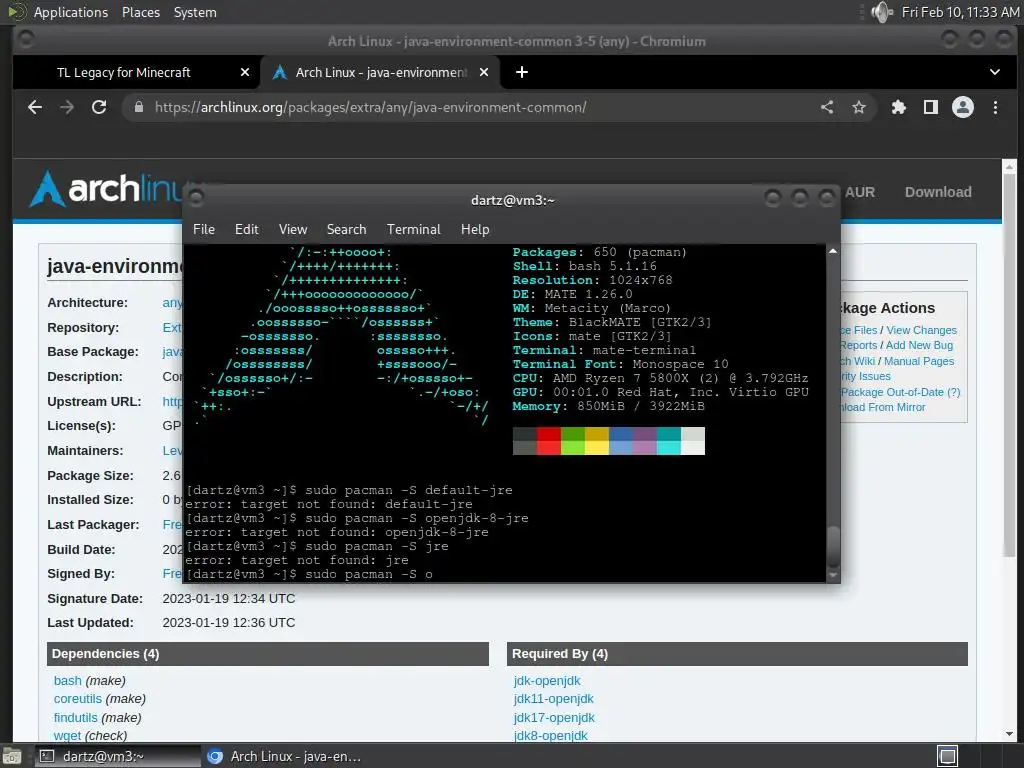The width and height of the screenshot is (1024, 768).
Task: Open AUR link in Arch header
Action: [x=859, y=192]
